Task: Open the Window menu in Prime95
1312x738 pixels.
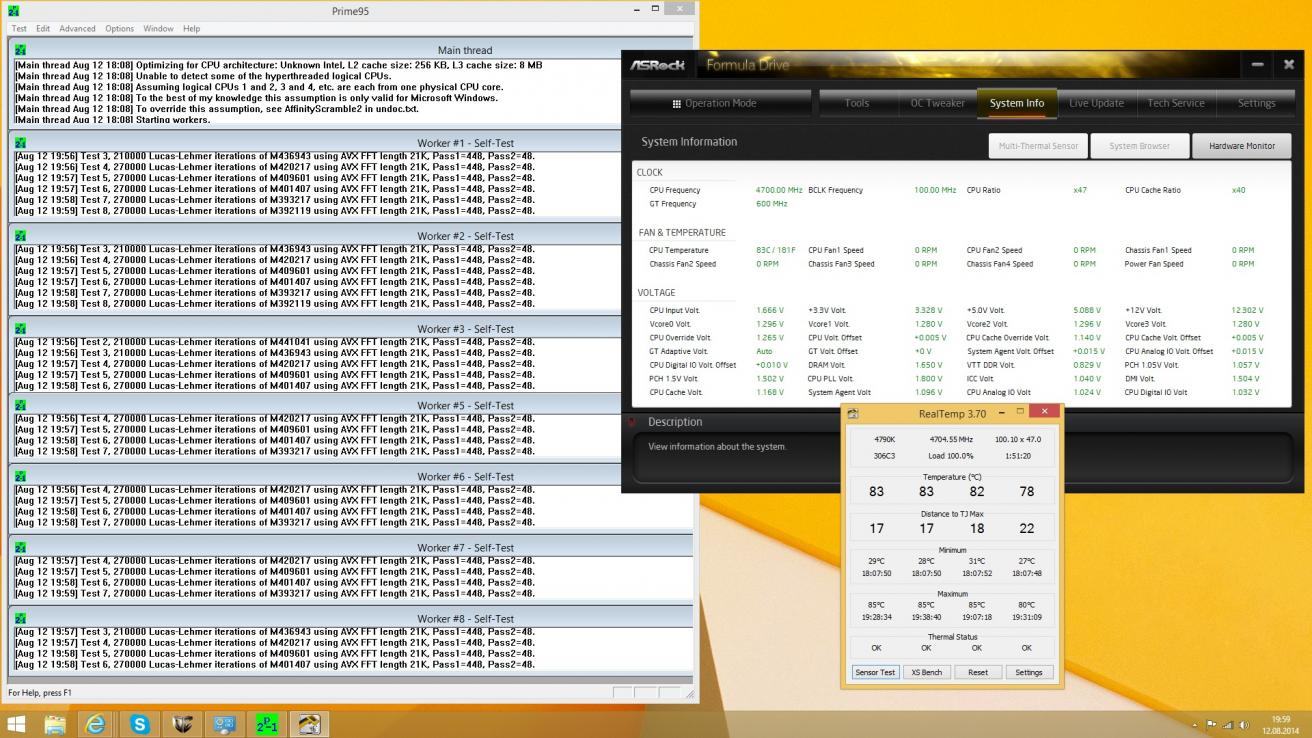Action: click(158, 29)
